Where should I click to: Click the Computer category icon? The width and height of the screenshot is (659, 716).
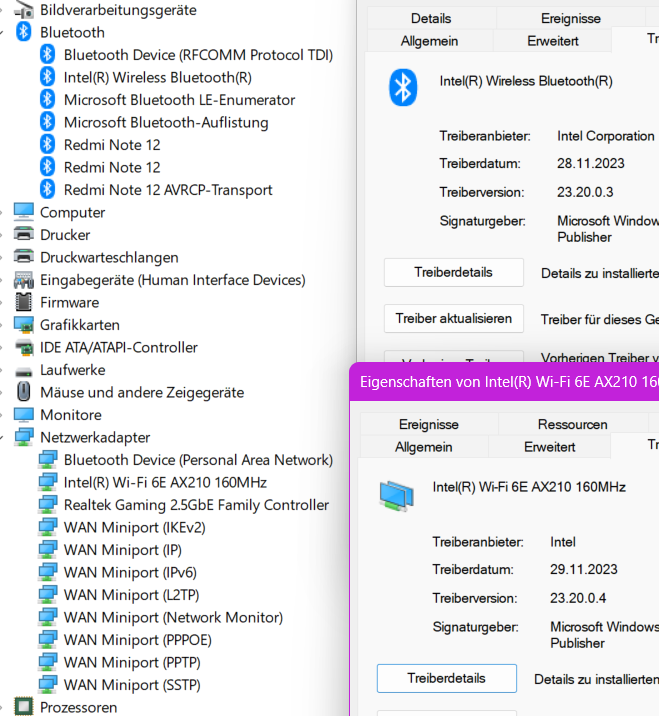click(23, 212)
